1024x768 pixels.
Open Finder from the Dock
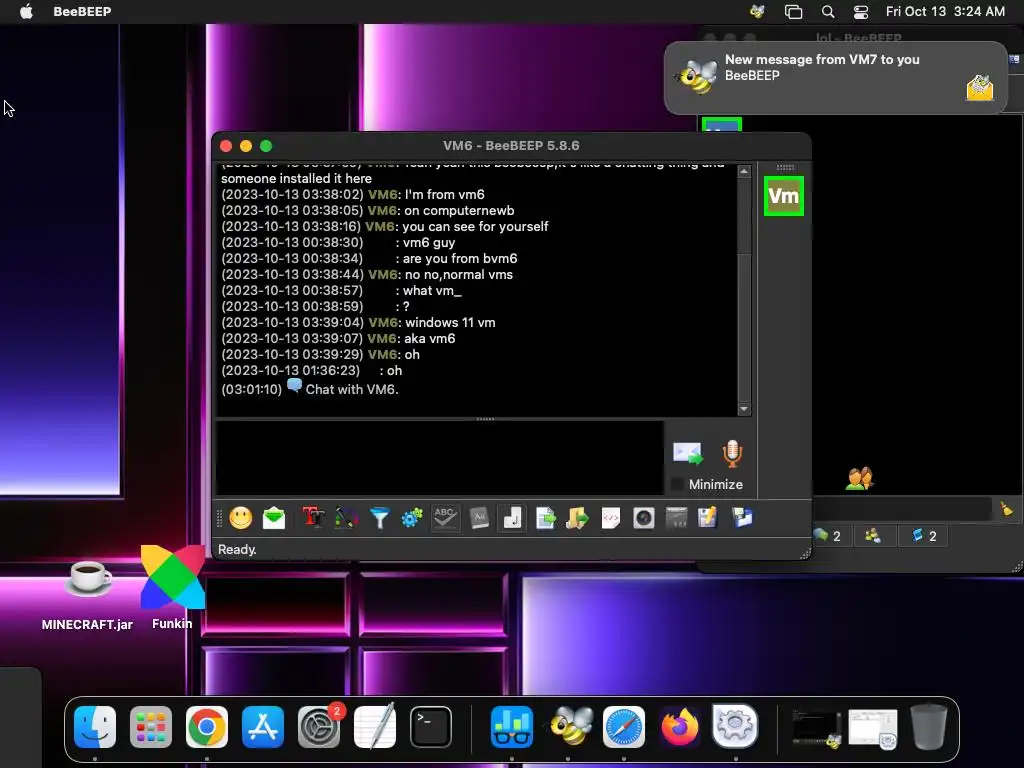click(x=95, y=727)
